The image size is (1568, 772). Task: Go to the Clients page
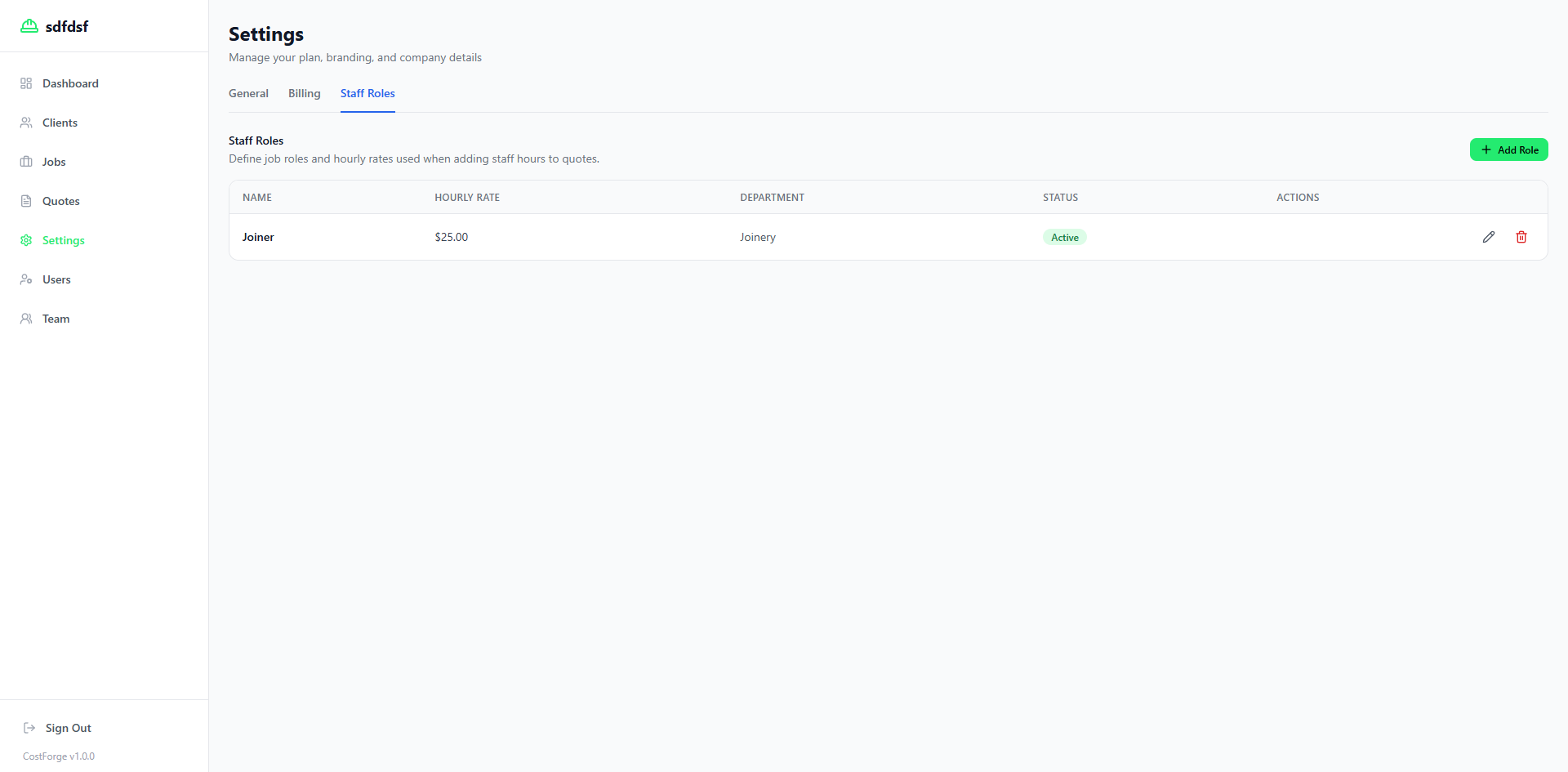60,123
